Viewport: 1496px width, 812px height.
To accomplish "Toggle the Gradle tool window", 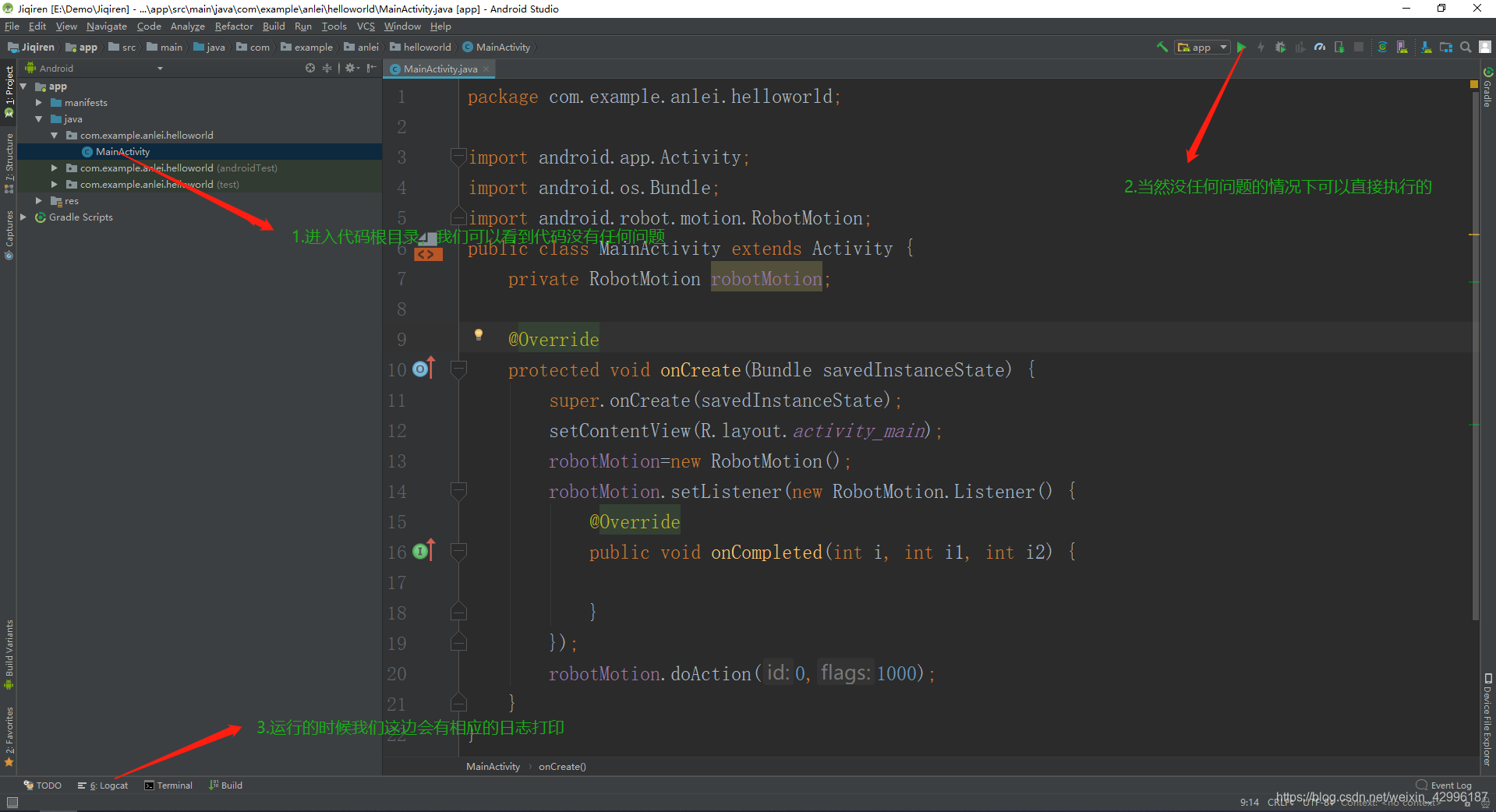I will [x=1487, y=87].
